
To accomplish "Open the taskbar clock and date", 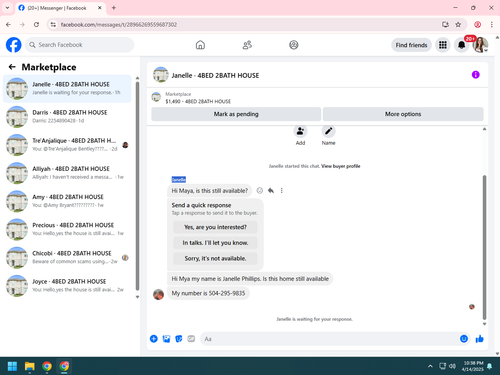I will (x=473, y=366).
